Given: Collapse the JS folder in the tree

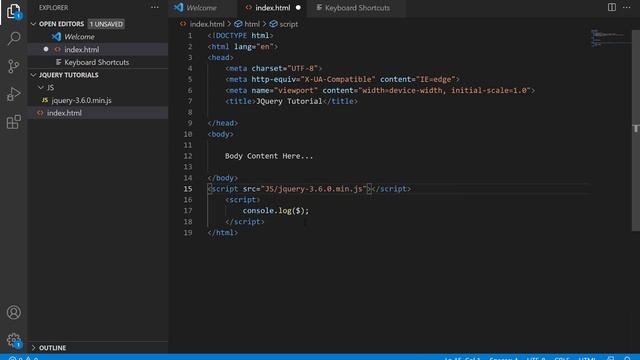Looking at the screenshot, I should (41, 87).
